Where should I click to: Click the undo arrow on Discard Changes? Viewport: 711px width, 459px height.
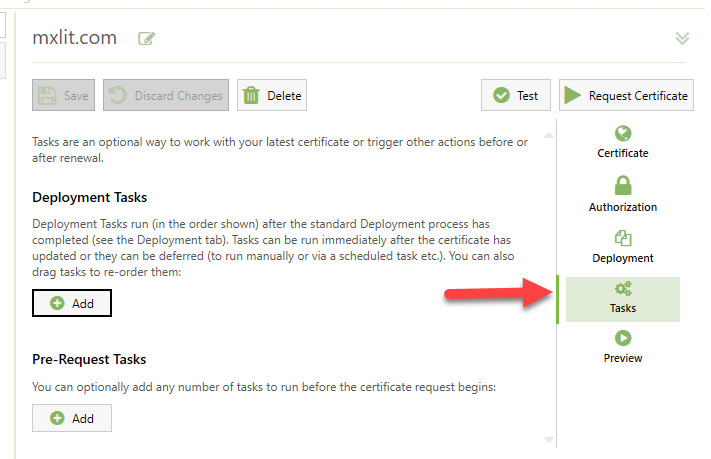pyautogui.click(x=118, y=96)
